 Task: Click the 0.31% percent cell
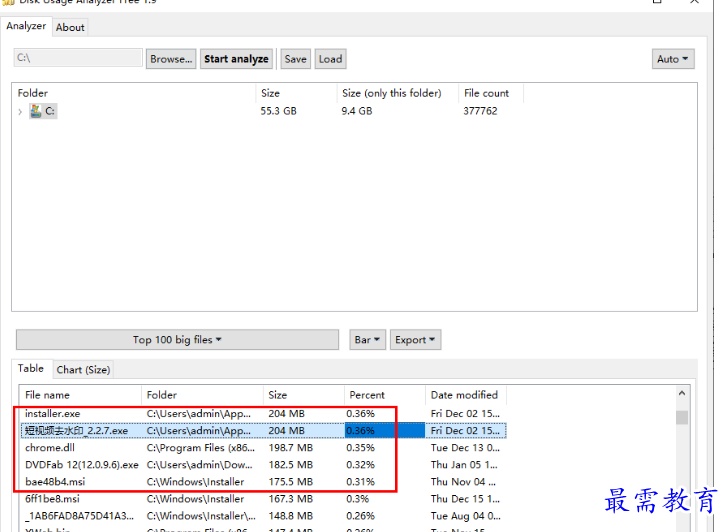tap(360, 482)
